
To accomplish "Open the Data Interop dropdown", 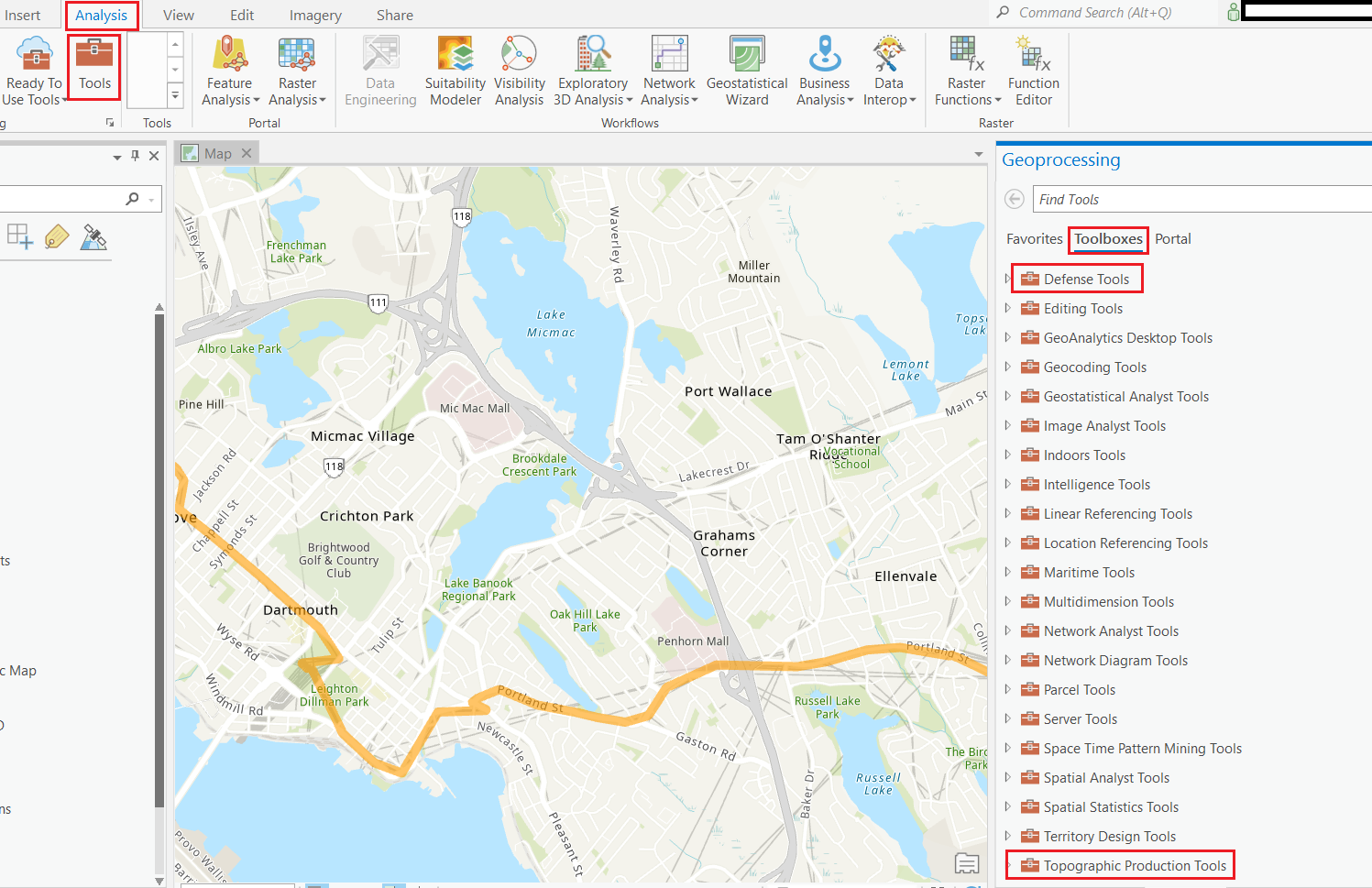I will coord(889,69).
